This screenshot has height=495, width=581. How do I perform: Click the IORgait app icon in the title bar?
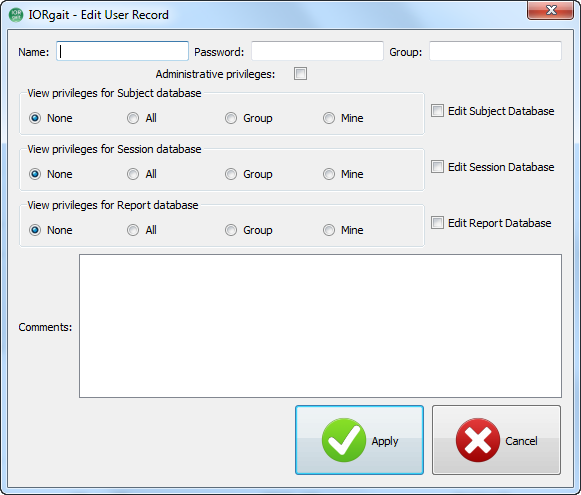[x=16, y=15]
